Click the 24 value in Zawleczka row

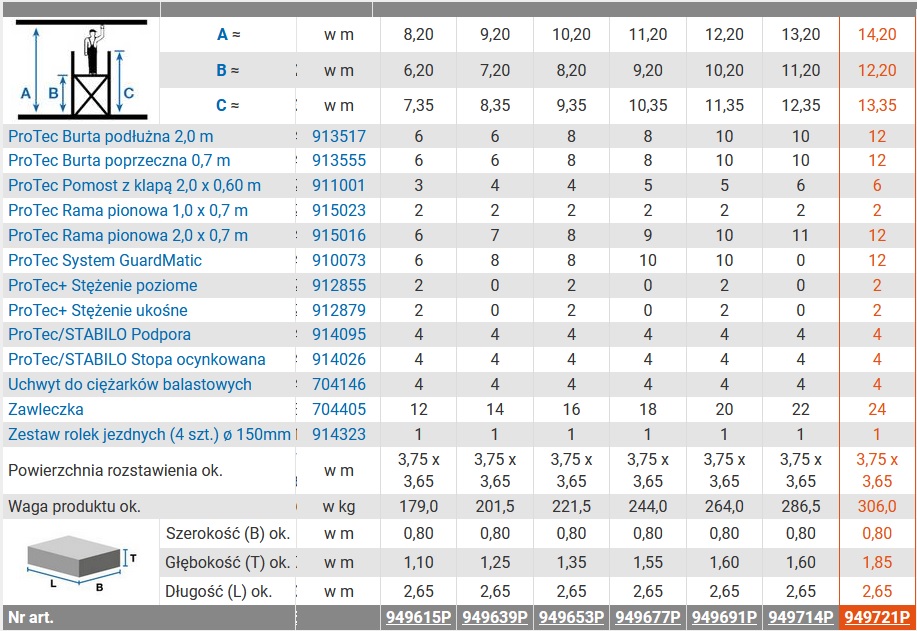(x=877, y=409)
